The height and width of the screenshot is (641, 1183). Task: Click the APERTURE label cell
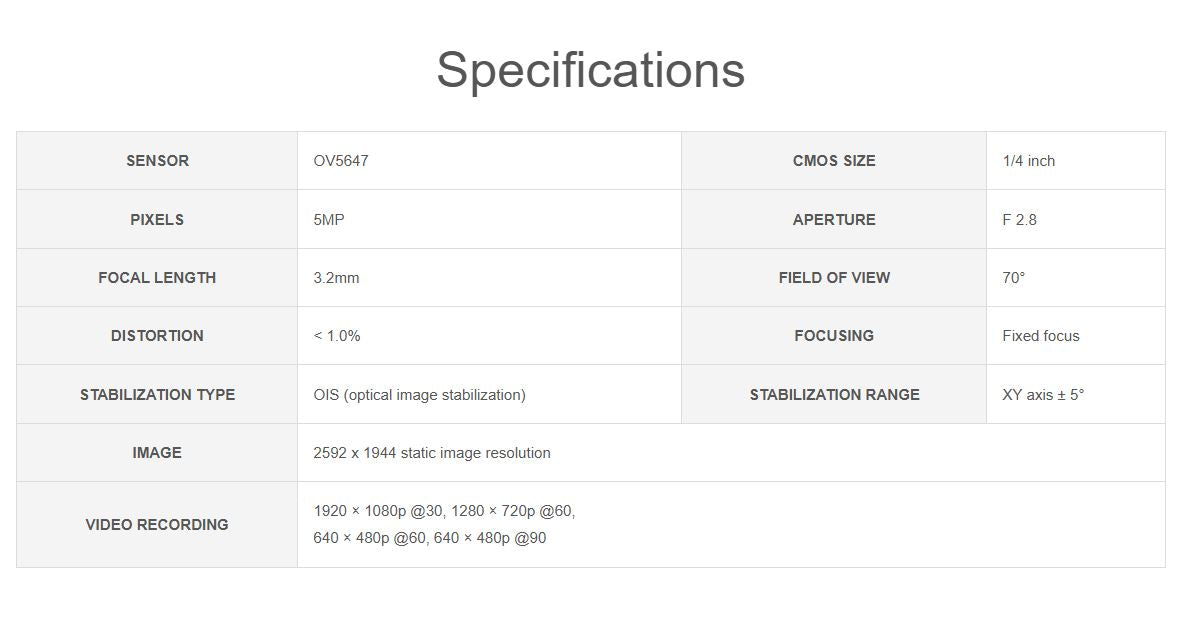834,220
